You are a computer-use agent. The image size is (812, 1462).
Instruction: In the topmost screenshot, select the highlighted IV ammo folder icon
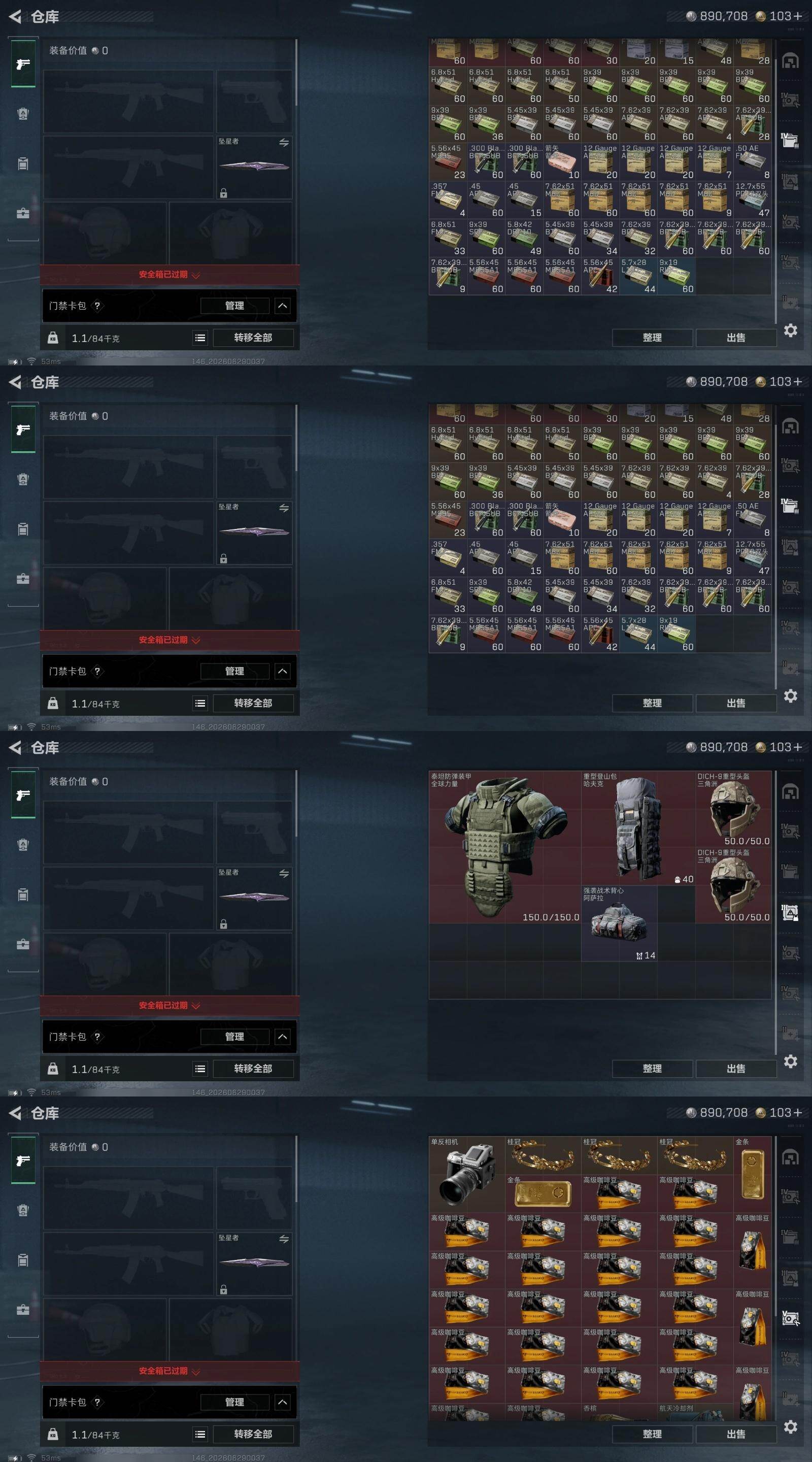tap(790, 141)
